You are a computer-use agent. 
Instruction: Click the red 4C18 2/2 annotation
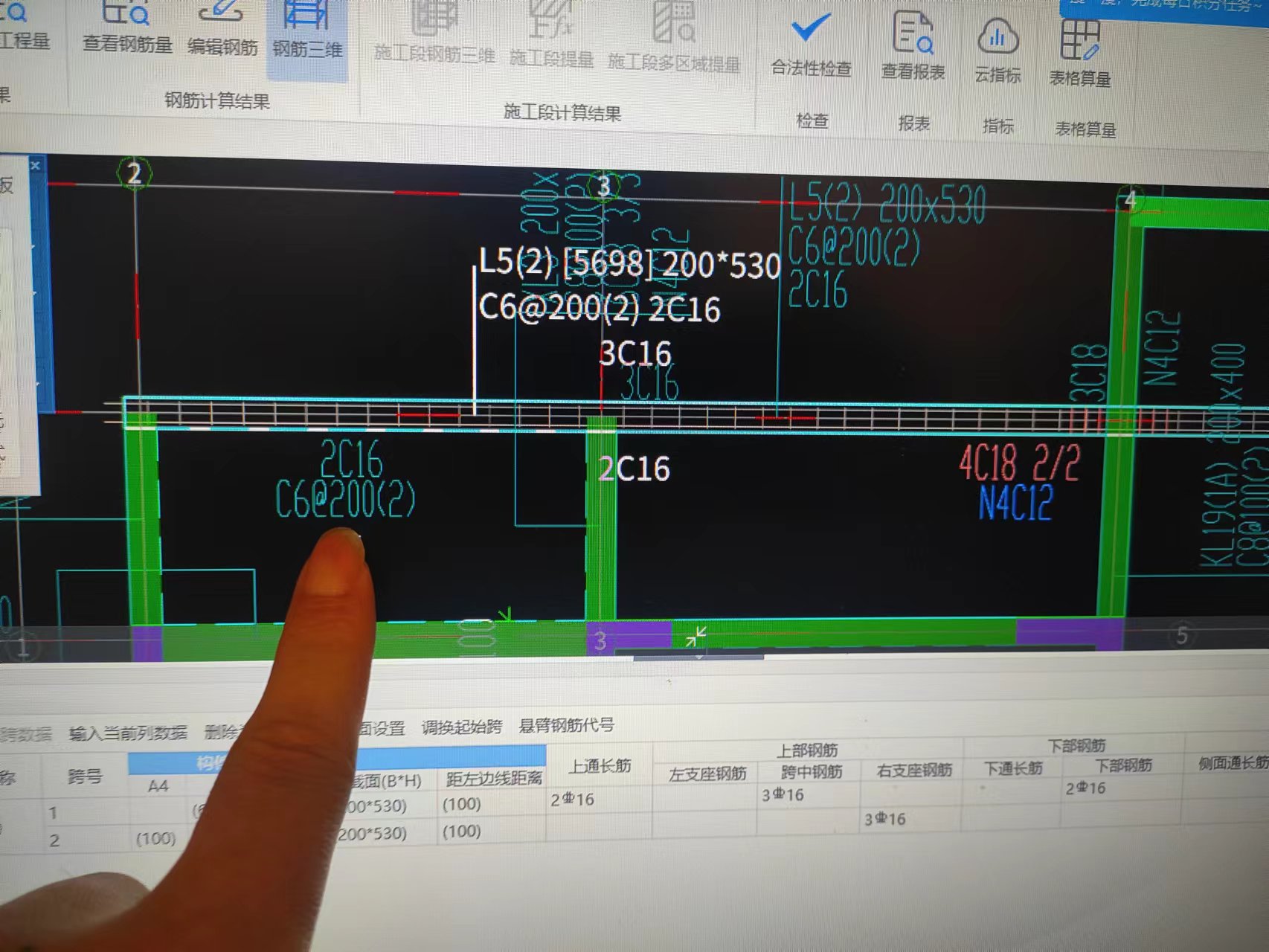(x=1019, y=464)
